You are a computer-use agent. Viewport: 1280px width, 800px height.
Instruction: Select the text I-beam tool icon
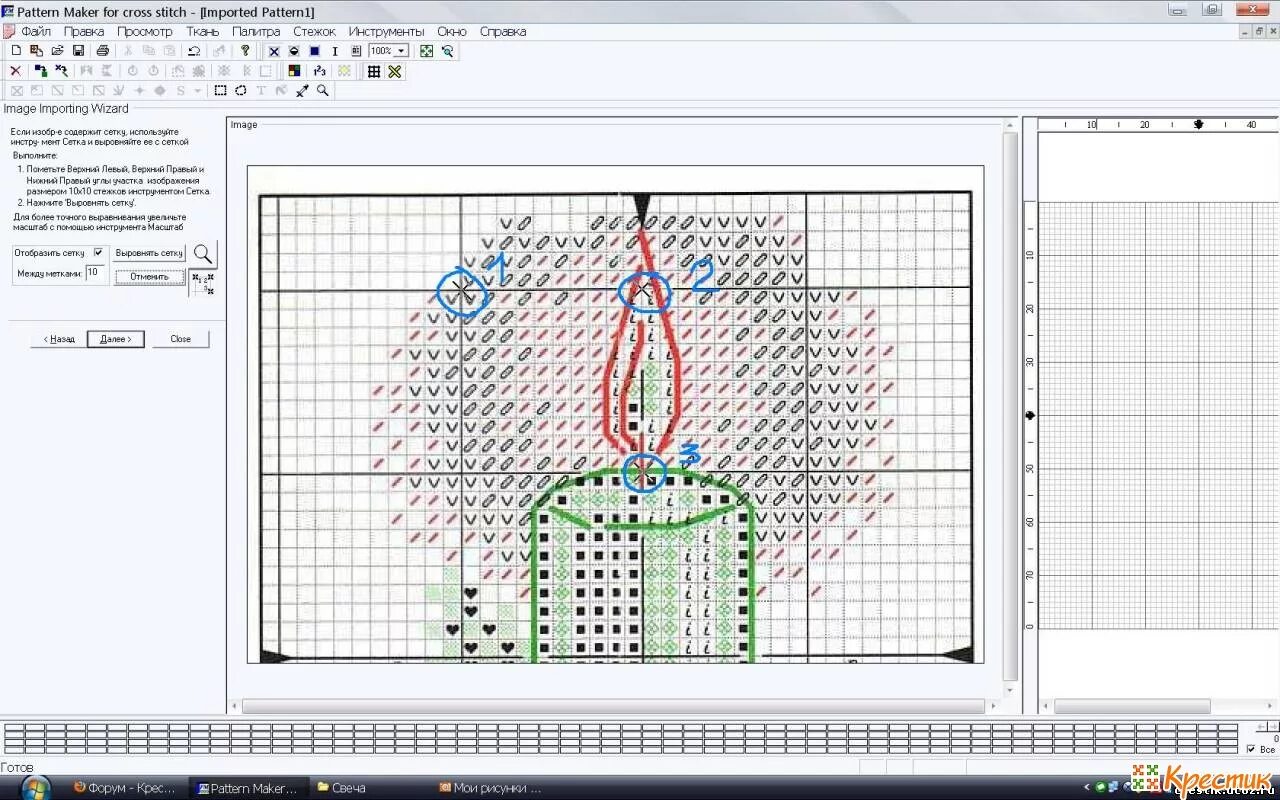(x=335, y=51)
